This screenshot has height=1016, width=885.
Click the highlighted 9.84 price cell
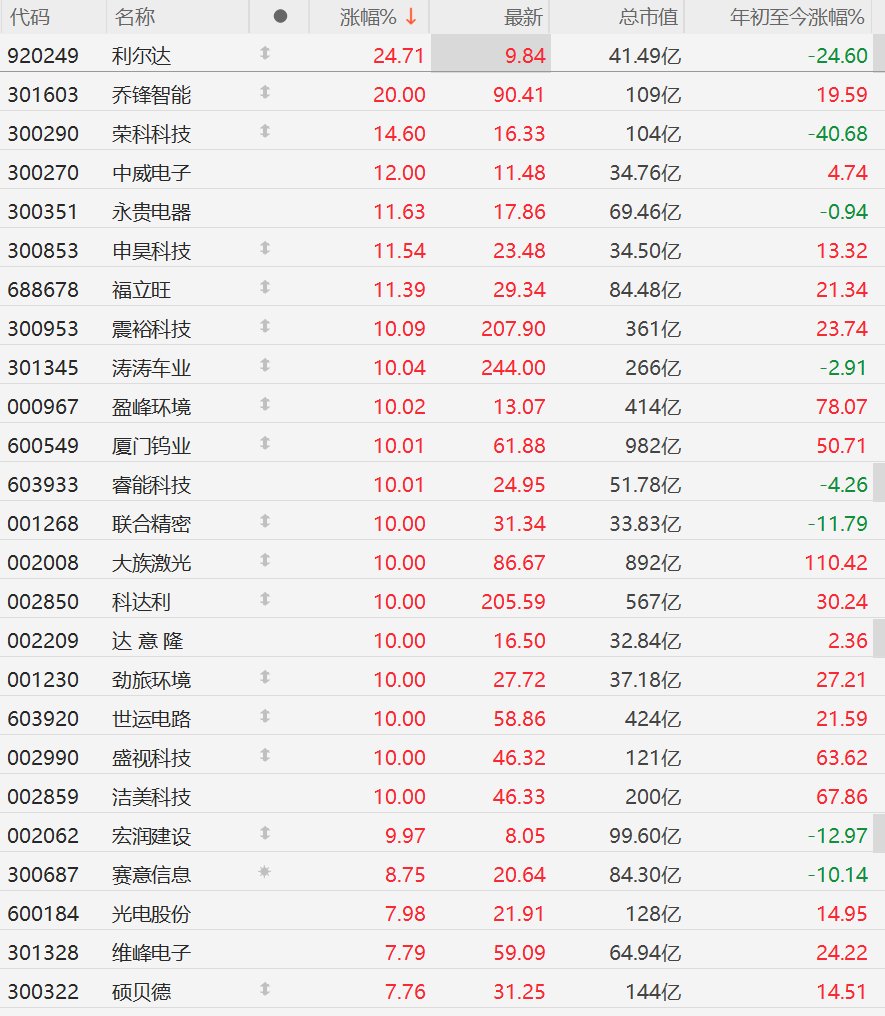click(491, 56)
